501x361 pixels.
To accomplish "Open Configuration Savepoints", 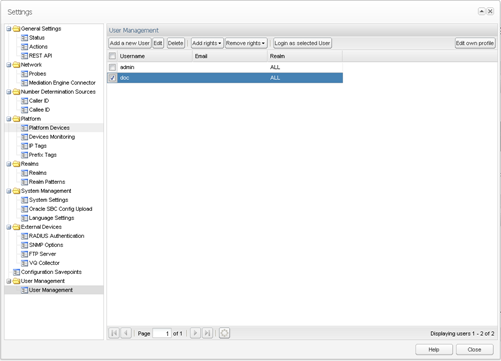I will (x=51, y=272).
